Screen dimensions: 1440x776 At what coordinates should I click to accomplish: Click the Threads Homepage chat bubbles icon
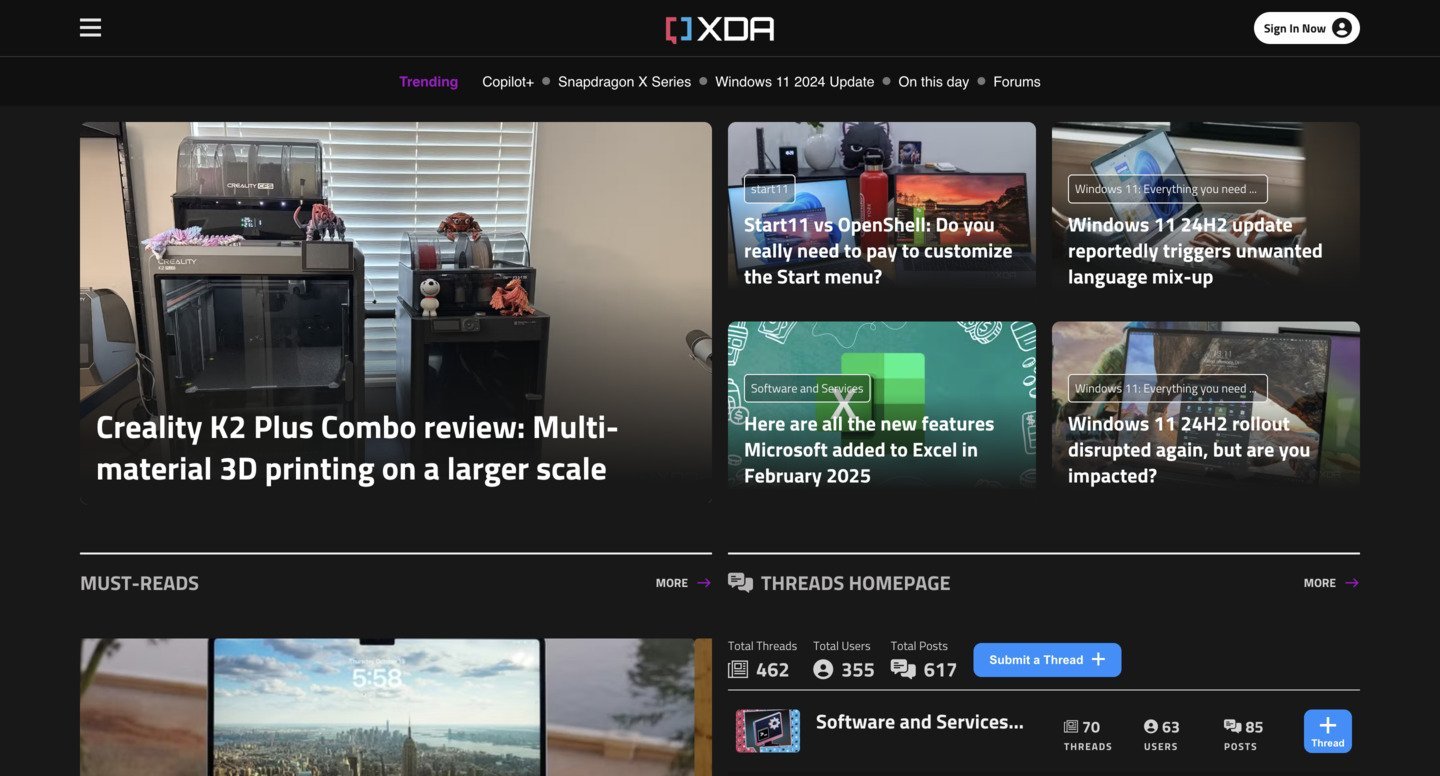pyautogui.click(x=740, y=583)
